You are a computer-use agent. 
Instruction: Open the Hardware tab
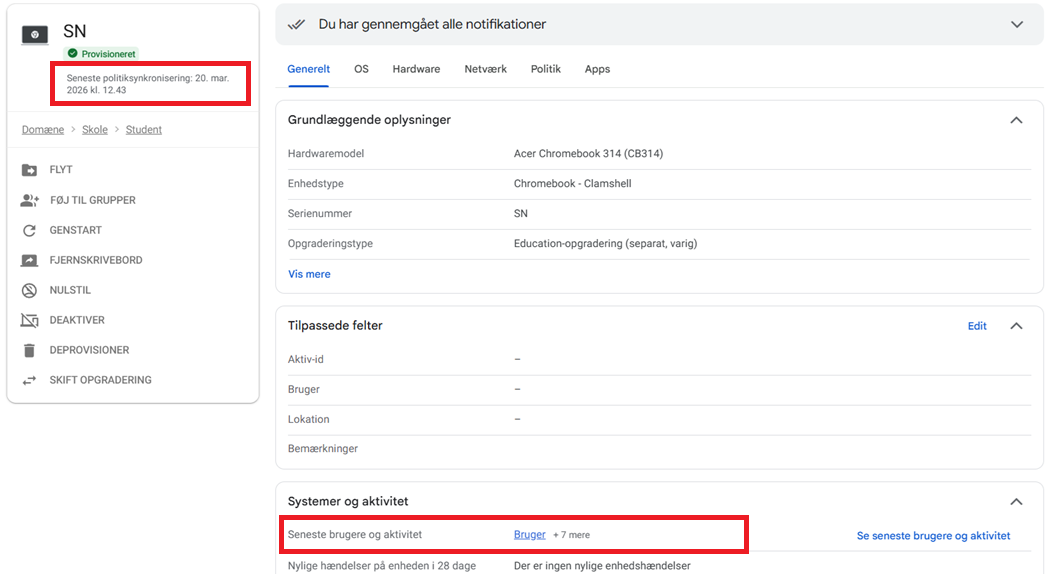pos(416,69)
